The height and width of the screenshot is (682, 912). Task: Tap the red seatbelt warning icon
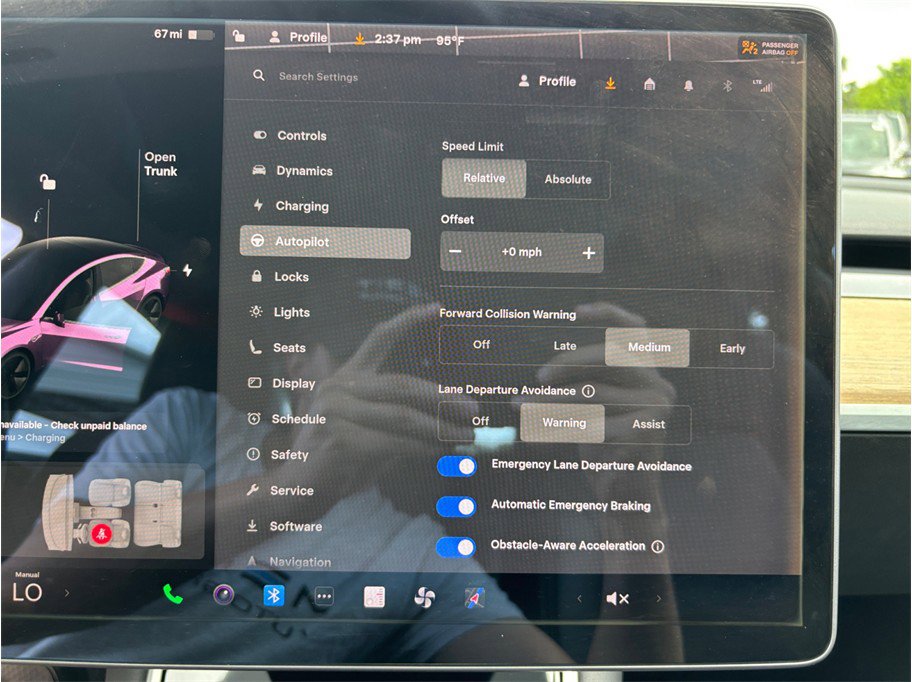[x=101, y=533]
